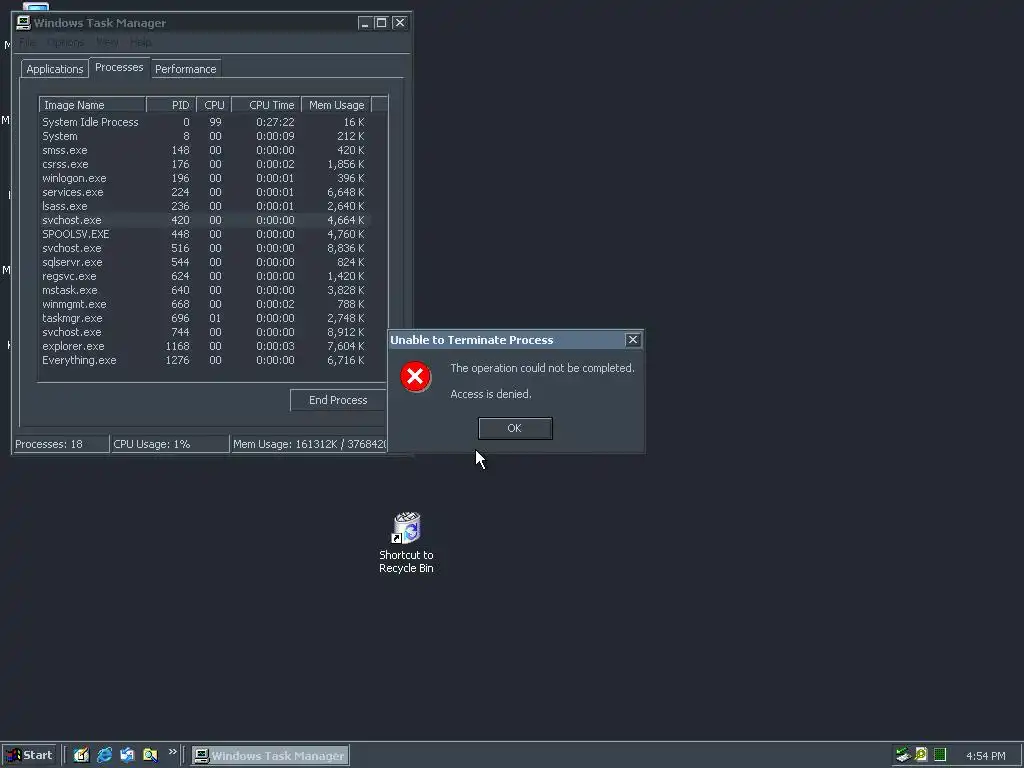This screenshot has height=768, width=1024.
Task: Open the Options menu in Task Manager
Action: [x=65, y=42]
